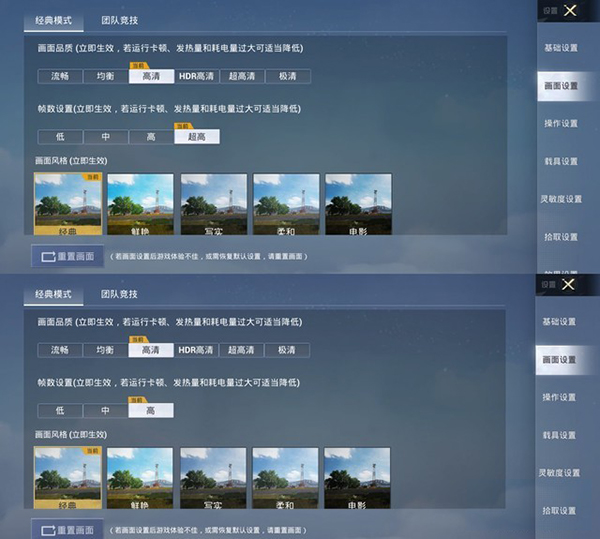Viewport: 600px width, 539px height.
Task: Set frame rate to 低 in lower panel
Action: coord(60,411)
